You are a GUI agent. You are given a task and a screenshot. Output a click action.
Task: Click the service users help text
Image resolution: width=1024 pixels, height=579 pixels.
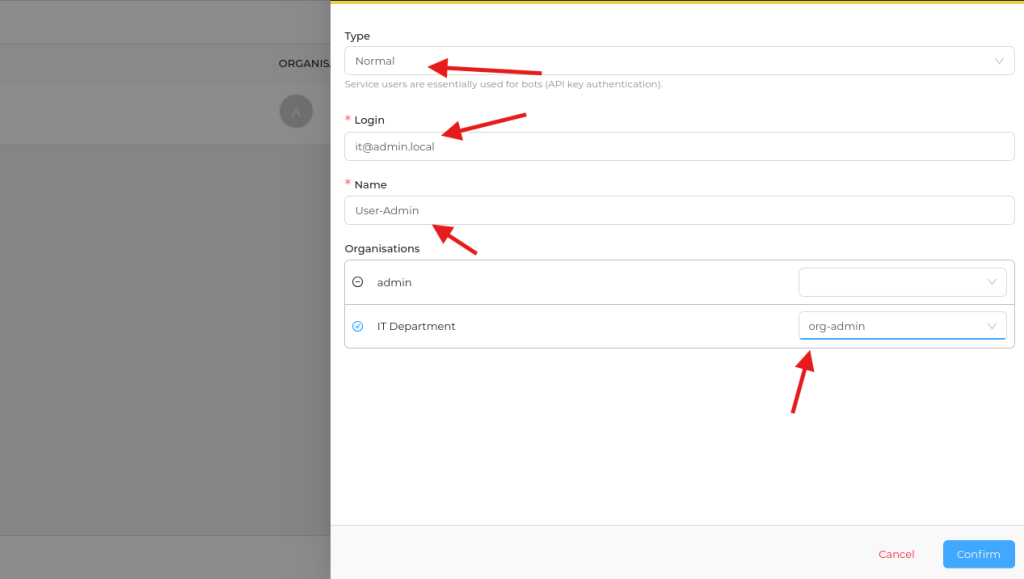pos(503,84)
